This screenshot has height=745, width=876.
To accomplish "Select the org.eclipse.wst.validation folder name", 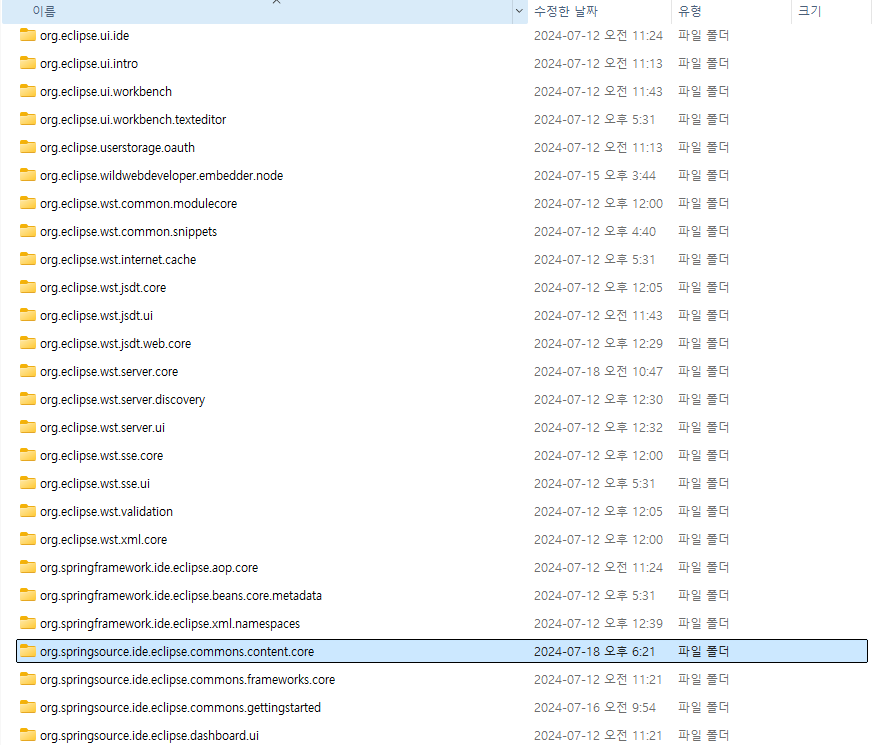I will pos(106,512).
